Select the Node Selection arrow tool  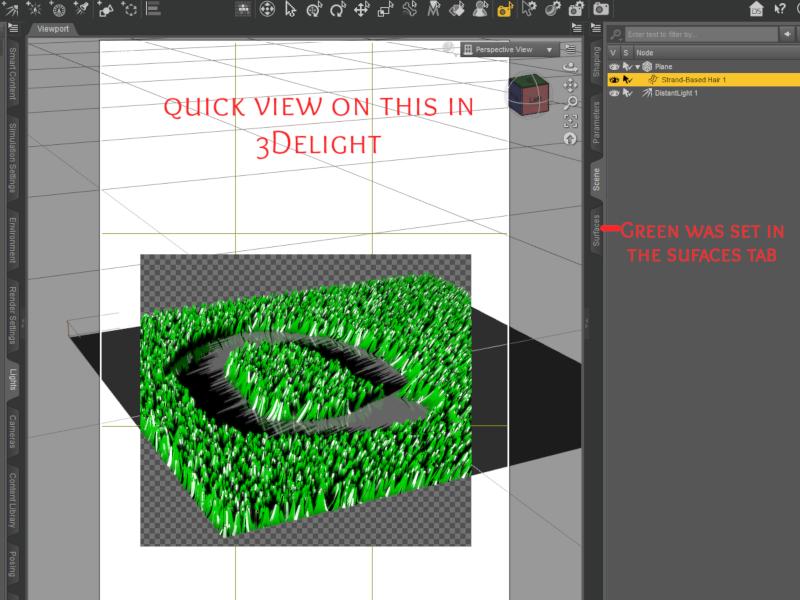291,9
